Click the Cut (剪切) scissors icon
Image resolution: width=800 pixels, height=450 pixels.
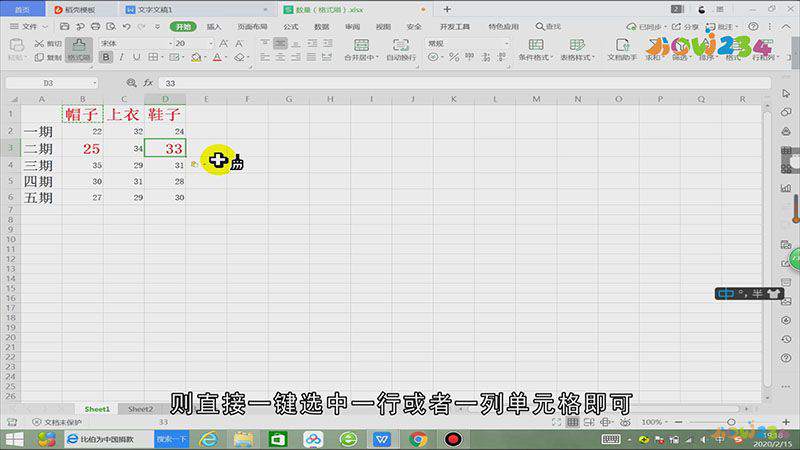click(39, 43)
